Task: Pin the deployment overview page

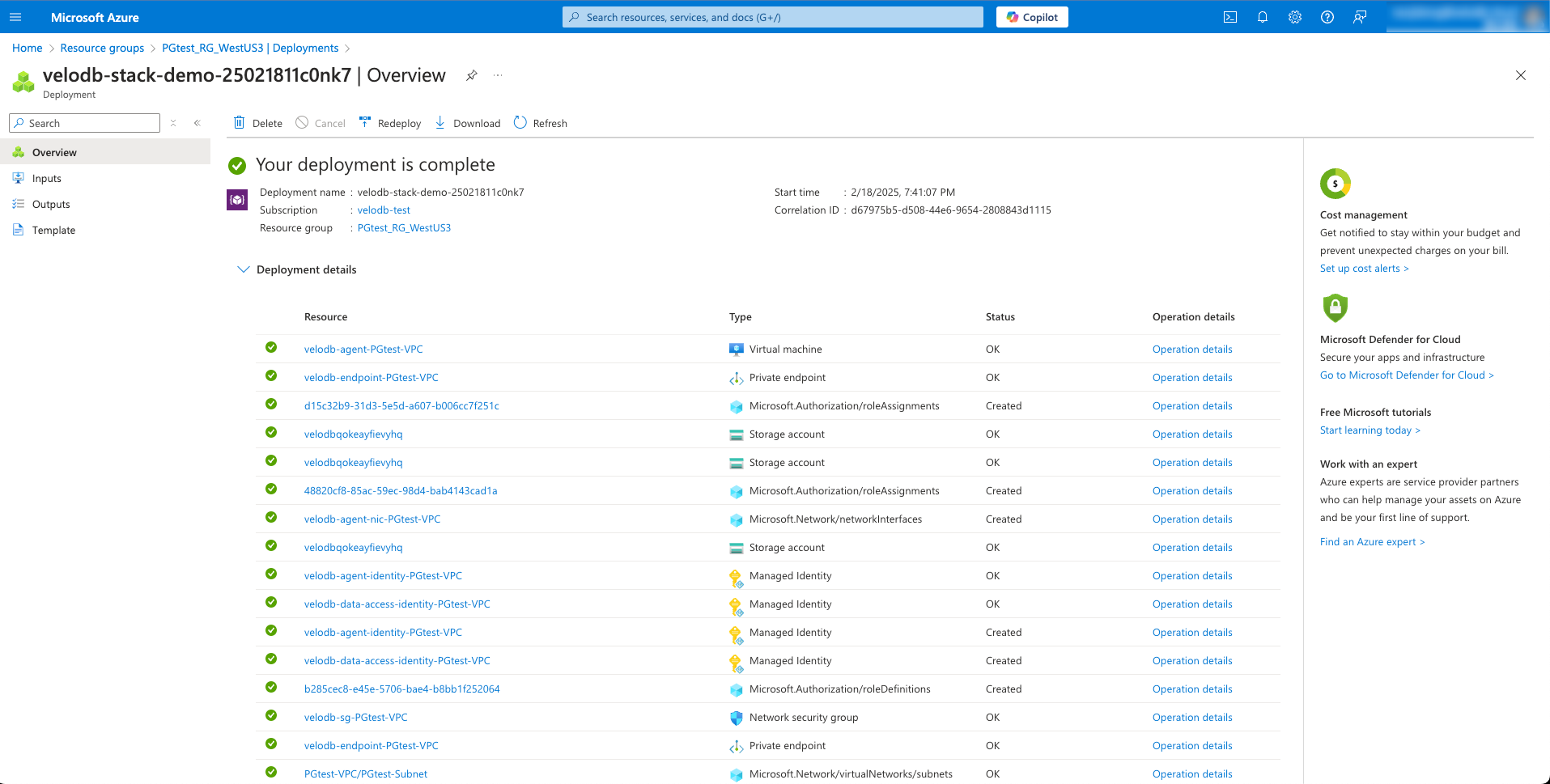Action: coord(471,75)
